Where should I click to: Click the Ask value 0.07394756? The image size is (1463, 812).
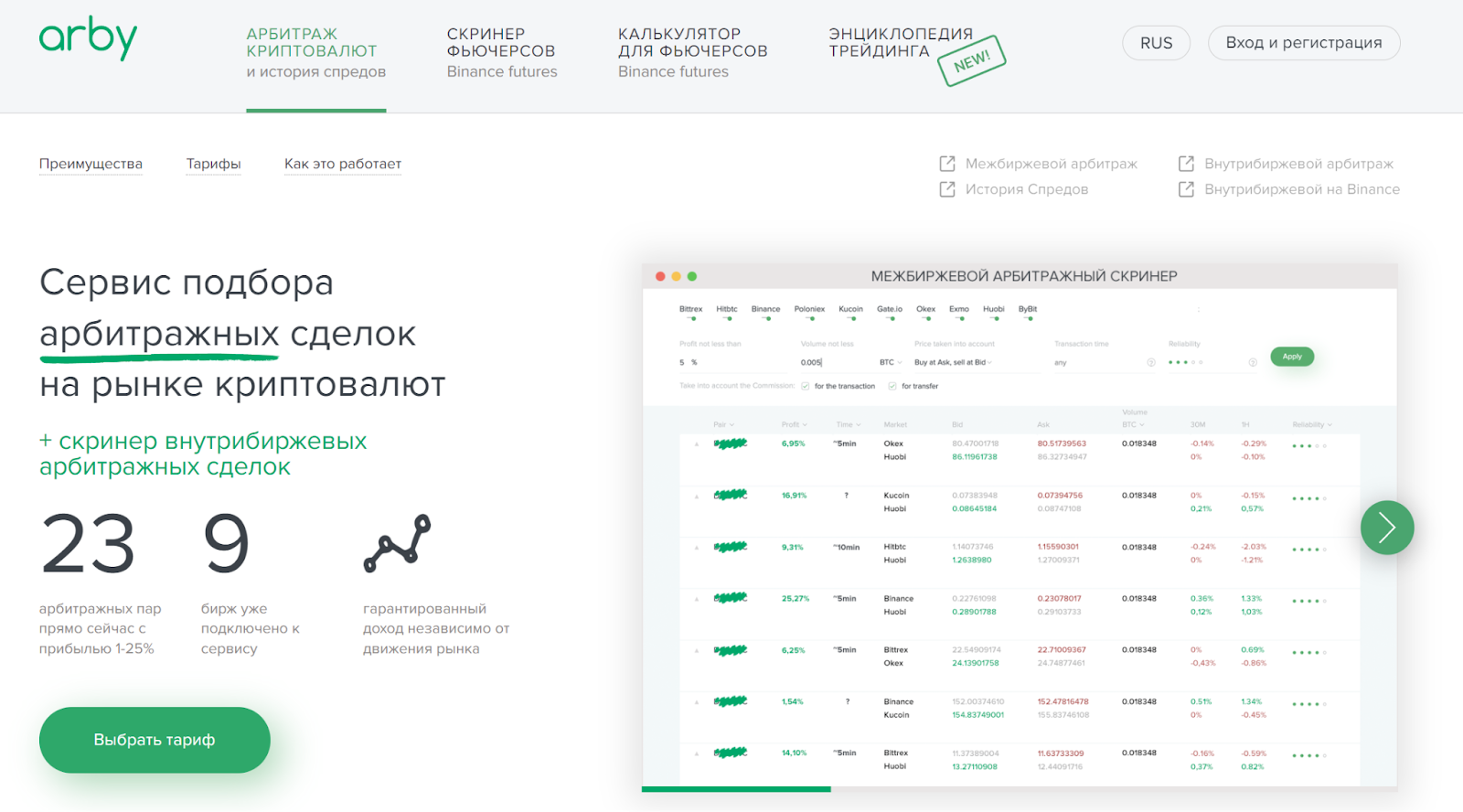coord(1060,496)
